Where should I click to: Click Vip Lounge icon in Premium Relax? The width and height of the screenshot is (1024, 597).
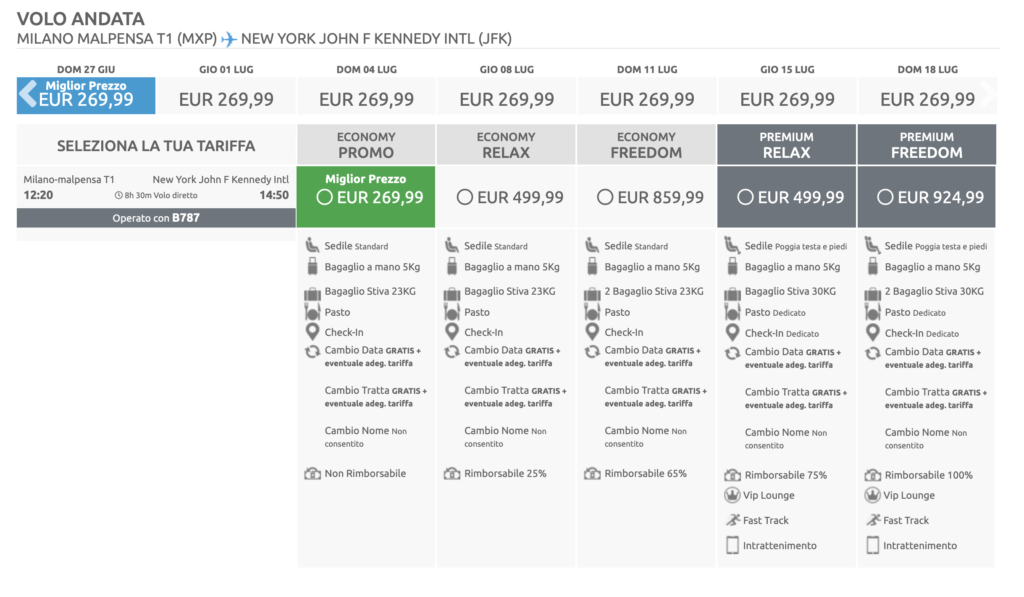tap(732, 495)
